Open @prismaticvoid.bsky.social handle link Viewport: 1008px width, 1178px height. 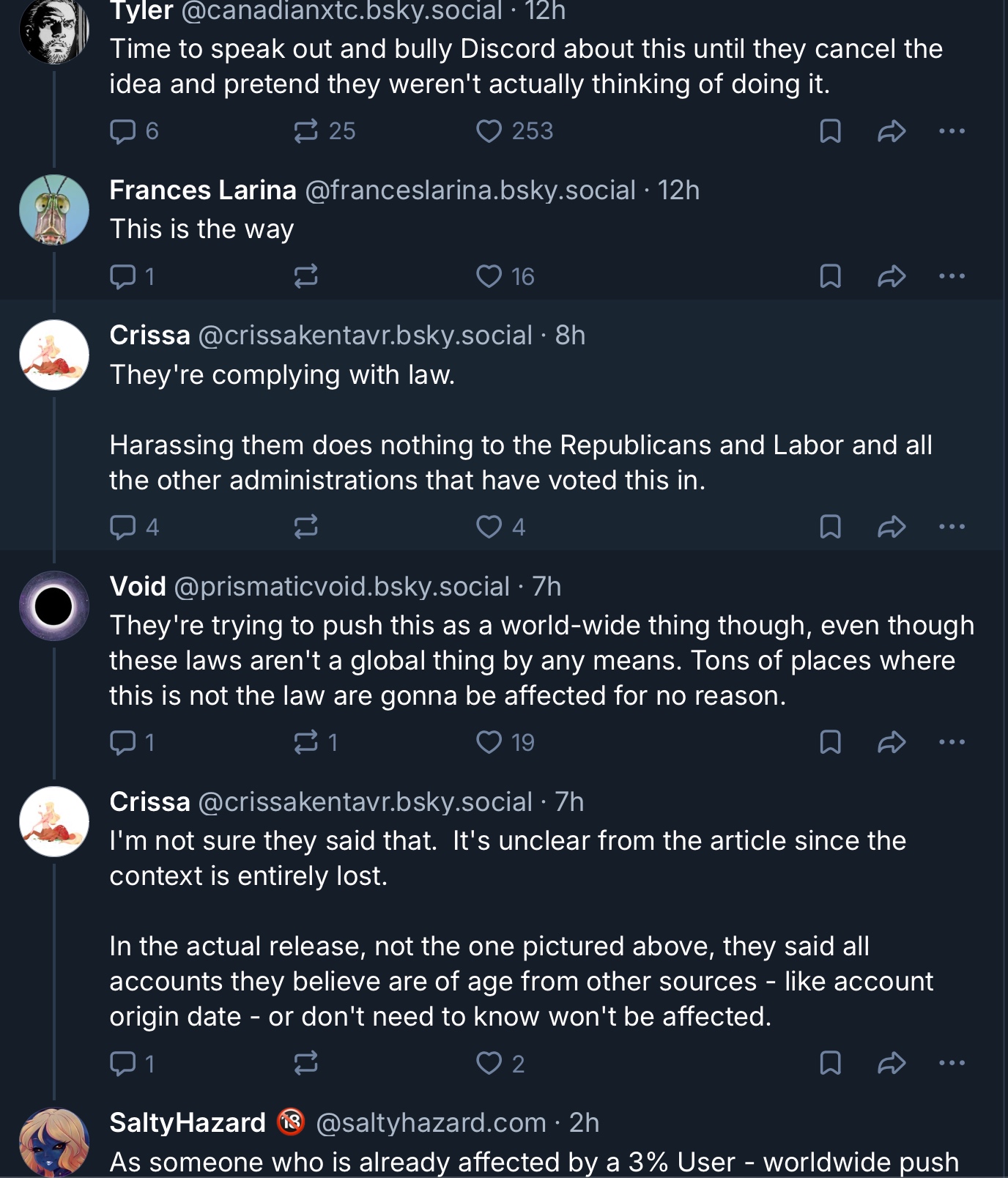point(341,587)
